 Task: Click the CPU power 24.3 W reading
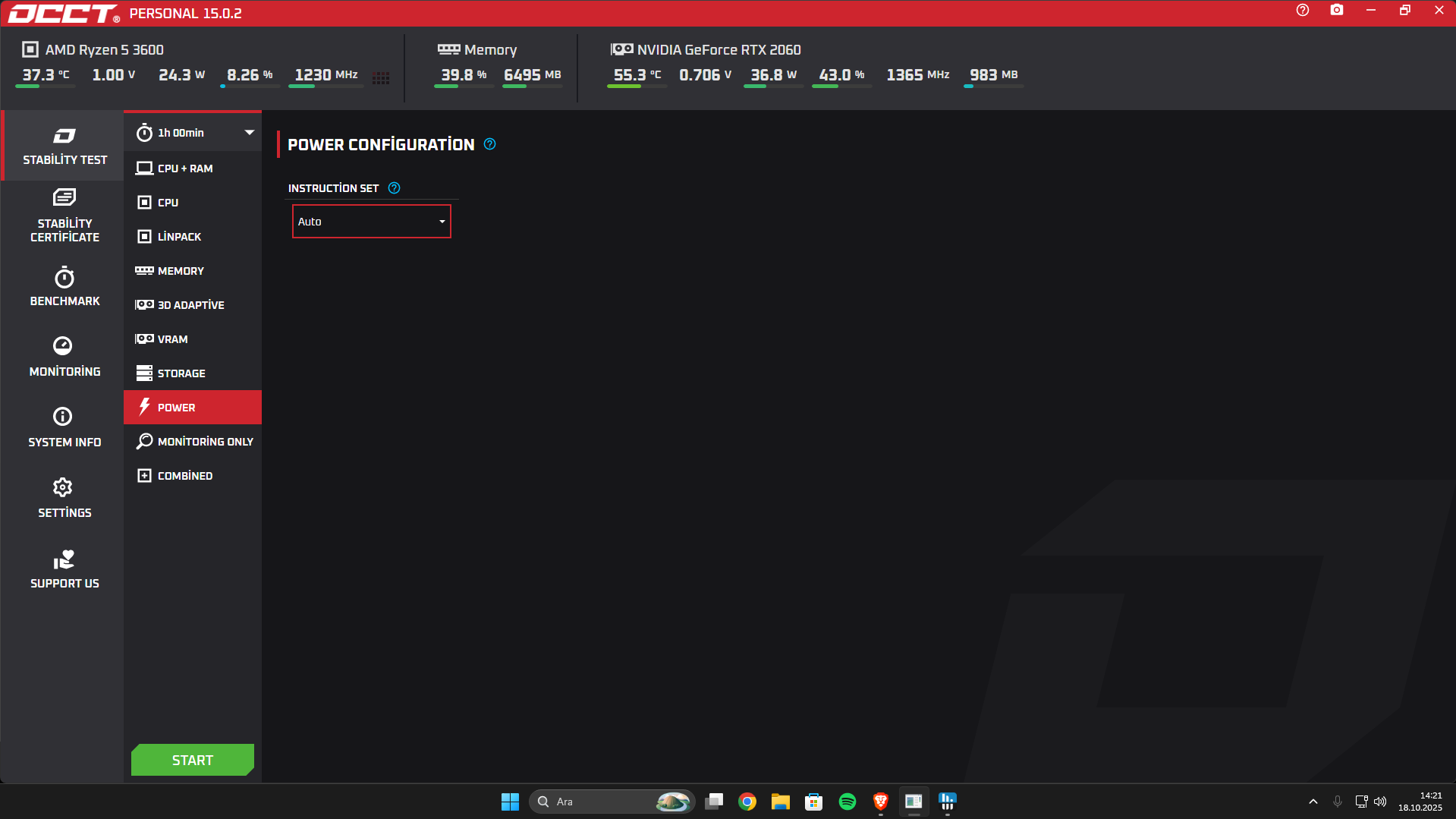click(x=182, y=75)
